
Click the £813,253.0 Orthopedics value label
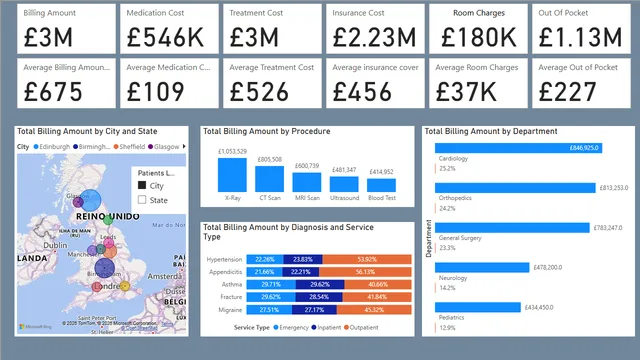coord(614,188)
